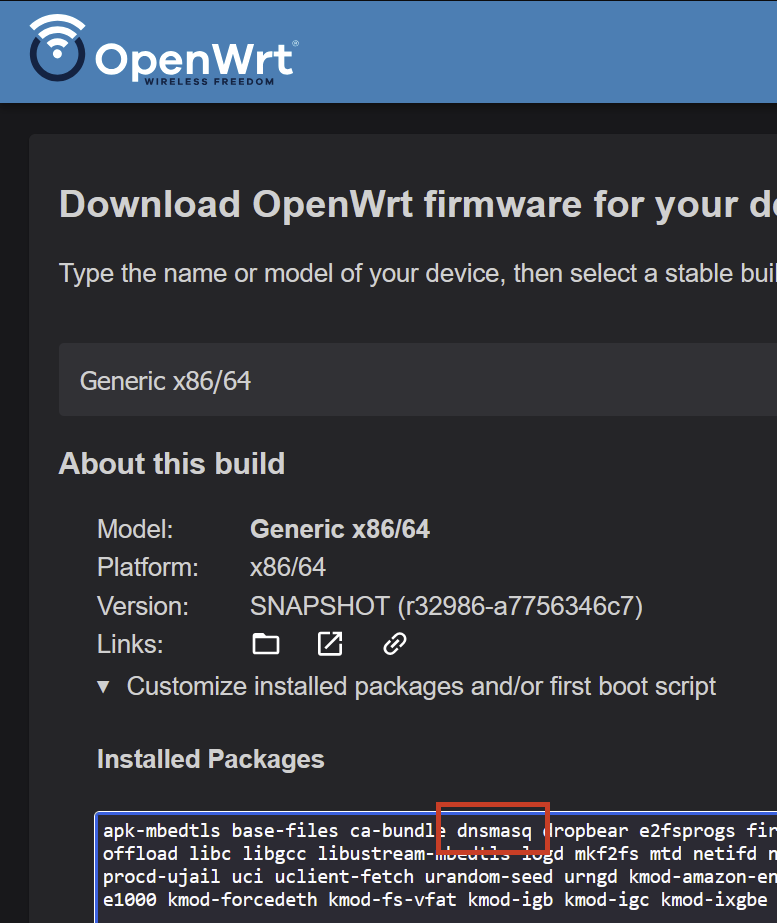Click the About this build heading

[172, 464]
